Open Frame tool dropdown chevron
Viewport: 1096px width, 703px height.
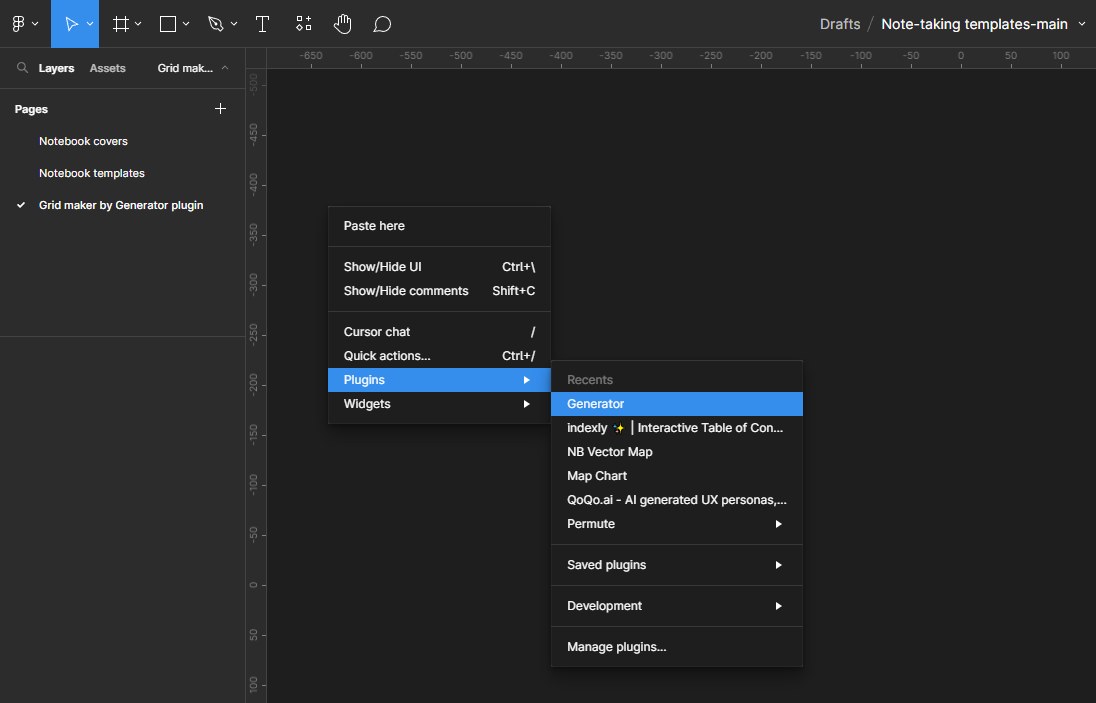[138, 24]
